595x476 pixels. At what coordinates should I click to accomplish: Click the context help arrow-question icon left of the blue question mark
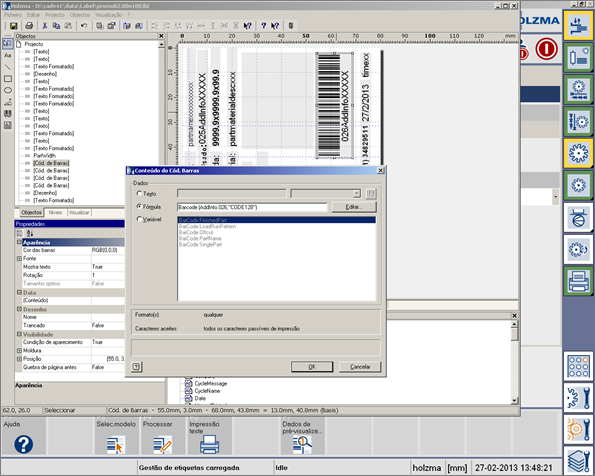[248, 26]
